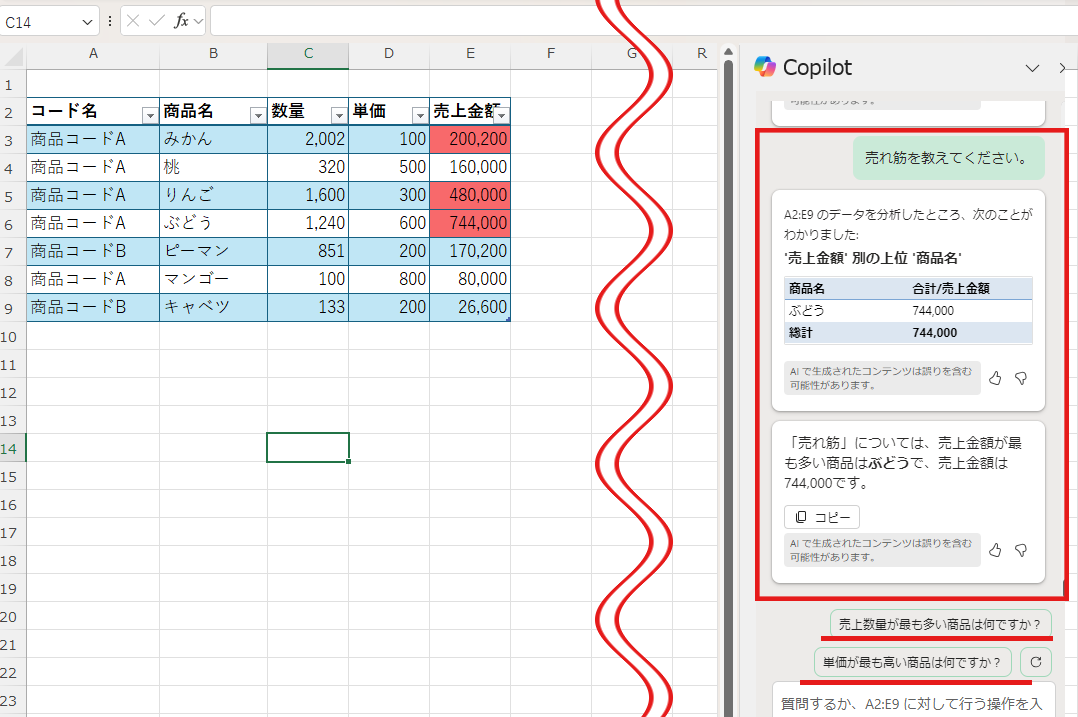Choose suggestion 売上数量が最も多い商品は何ですか?
Image resolution: width=1078 pixels, height=717 pixels.
coord(940,624)
